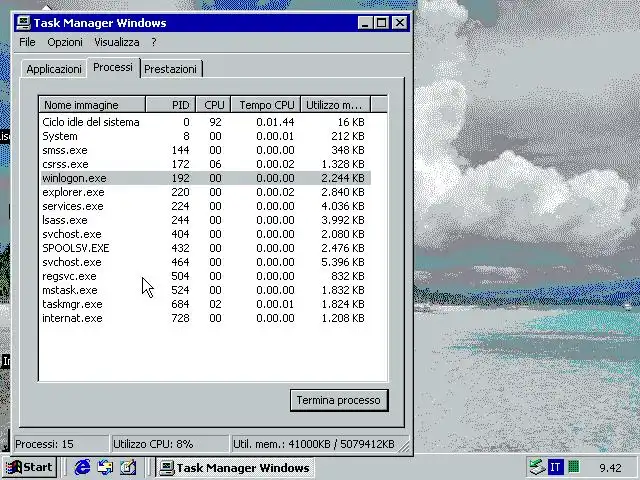The image size is (640, 480).
Task: Select svchost.exe with PID 464
Action: [x=205, y=262]
